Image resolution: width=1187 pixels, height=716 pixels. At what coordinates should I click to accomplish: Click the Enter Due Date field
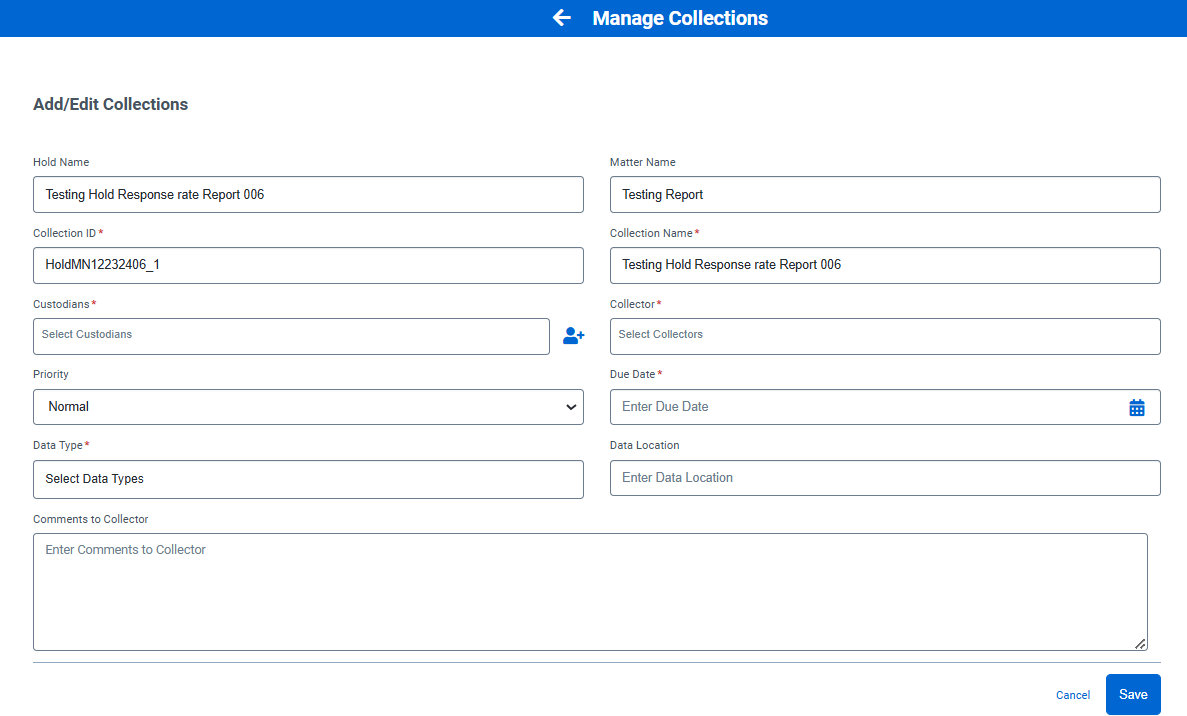pyautogui.click(x=885, y=407)
